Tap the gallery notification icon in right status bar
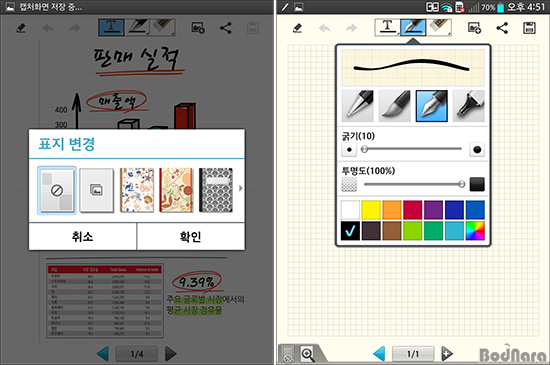 pyautogui.click(x=299, y=7)
